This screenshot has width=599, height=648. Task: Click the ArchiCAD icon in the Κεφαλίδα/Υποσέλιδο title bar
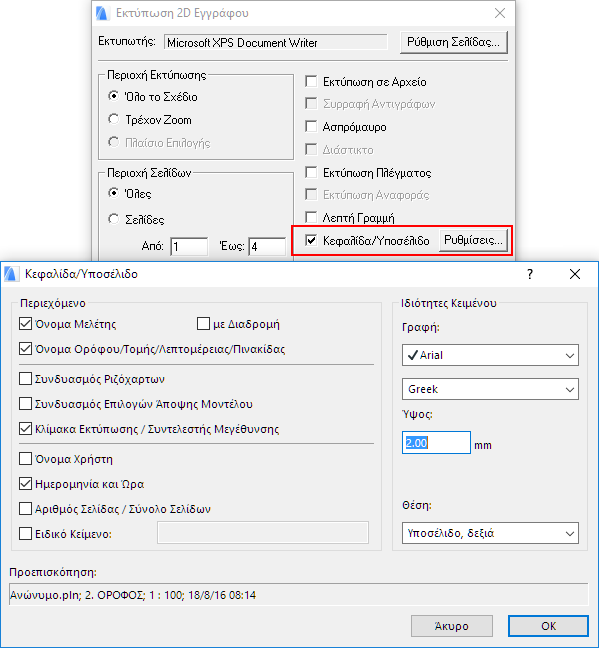pyautogui.click(x=11, y=274)
